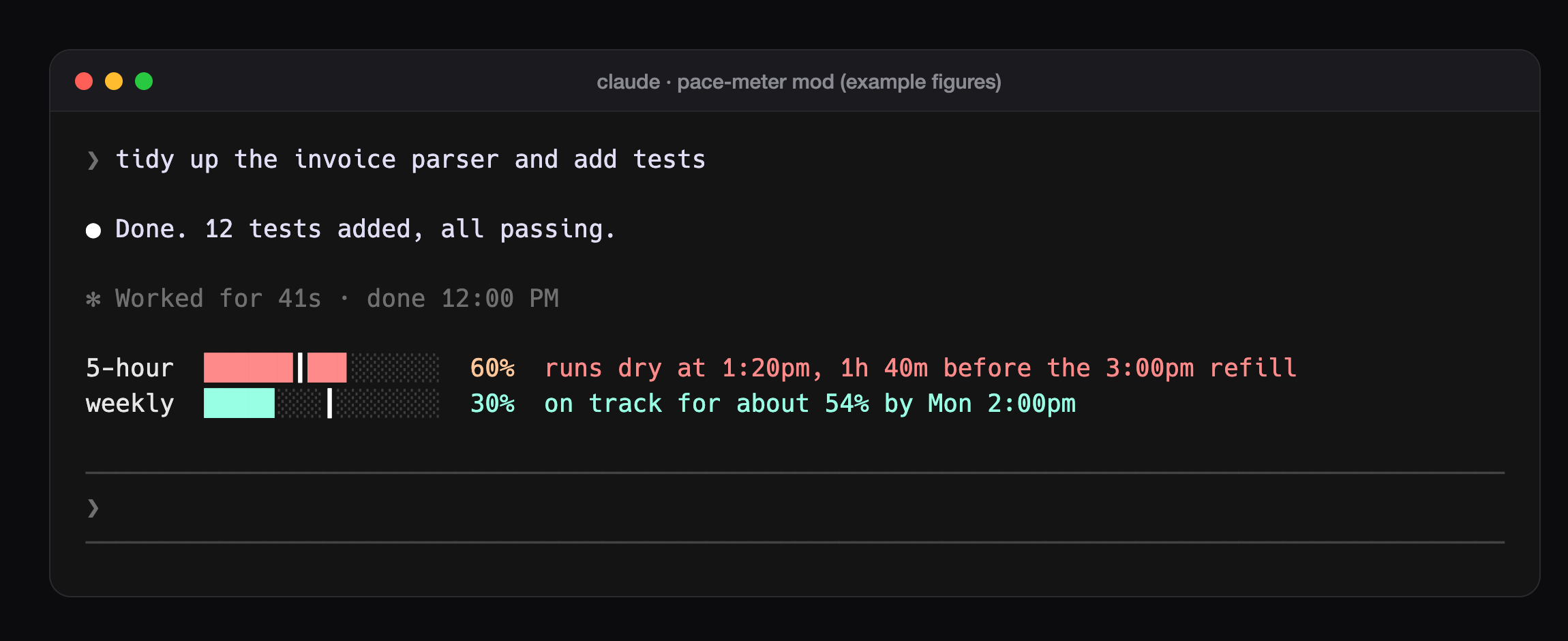Click the 'weekly' label
Screen dimensions: 1568x641
(130, 404)
